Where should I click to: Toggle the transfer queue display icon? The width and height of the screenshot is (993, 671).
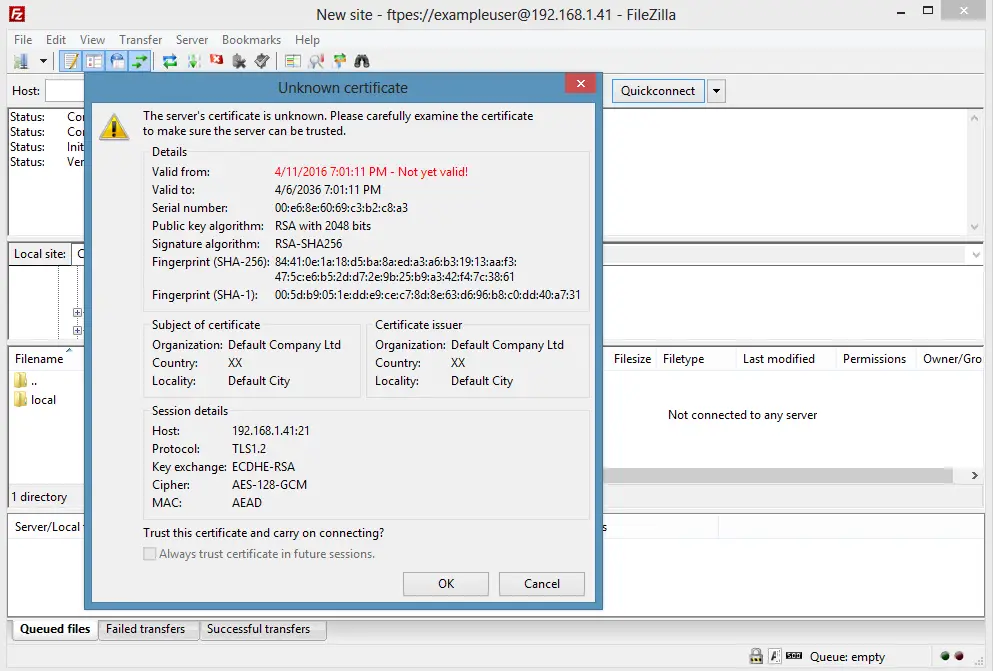pyautogui.click(x=139, y=61)
